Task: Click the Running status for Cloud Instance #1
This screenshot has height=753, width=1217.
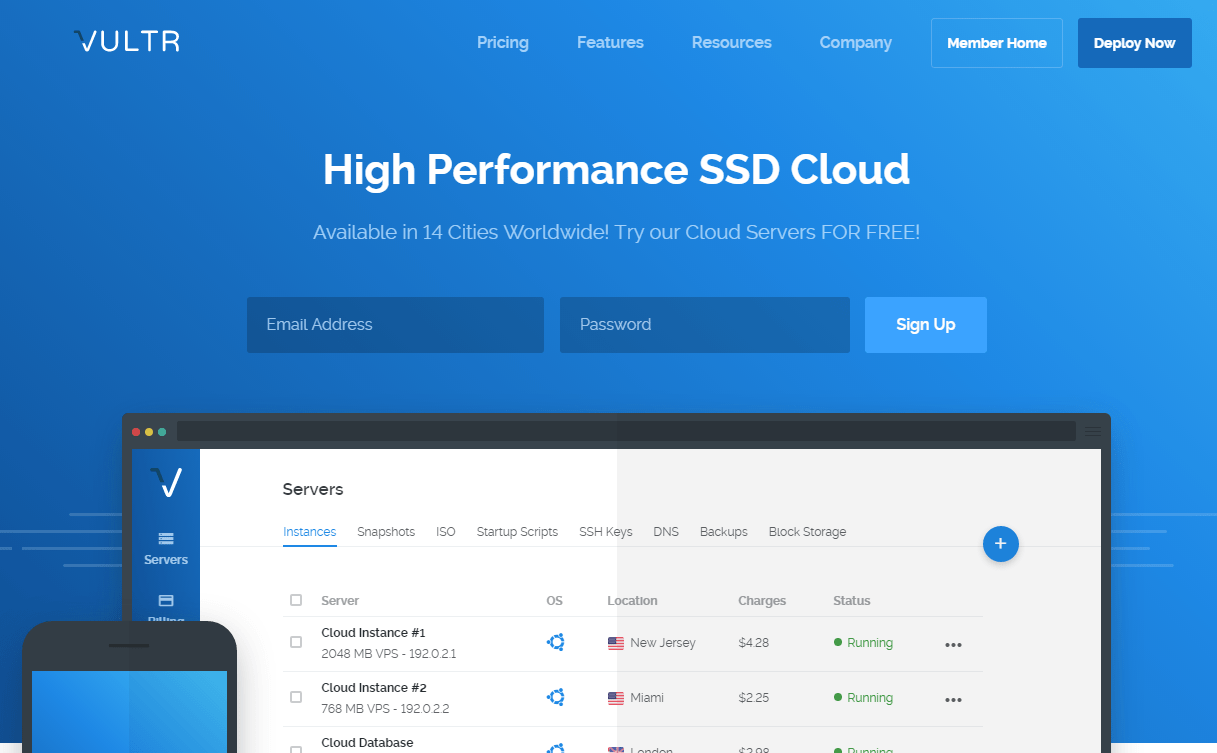Action: (x=870, y=643)
